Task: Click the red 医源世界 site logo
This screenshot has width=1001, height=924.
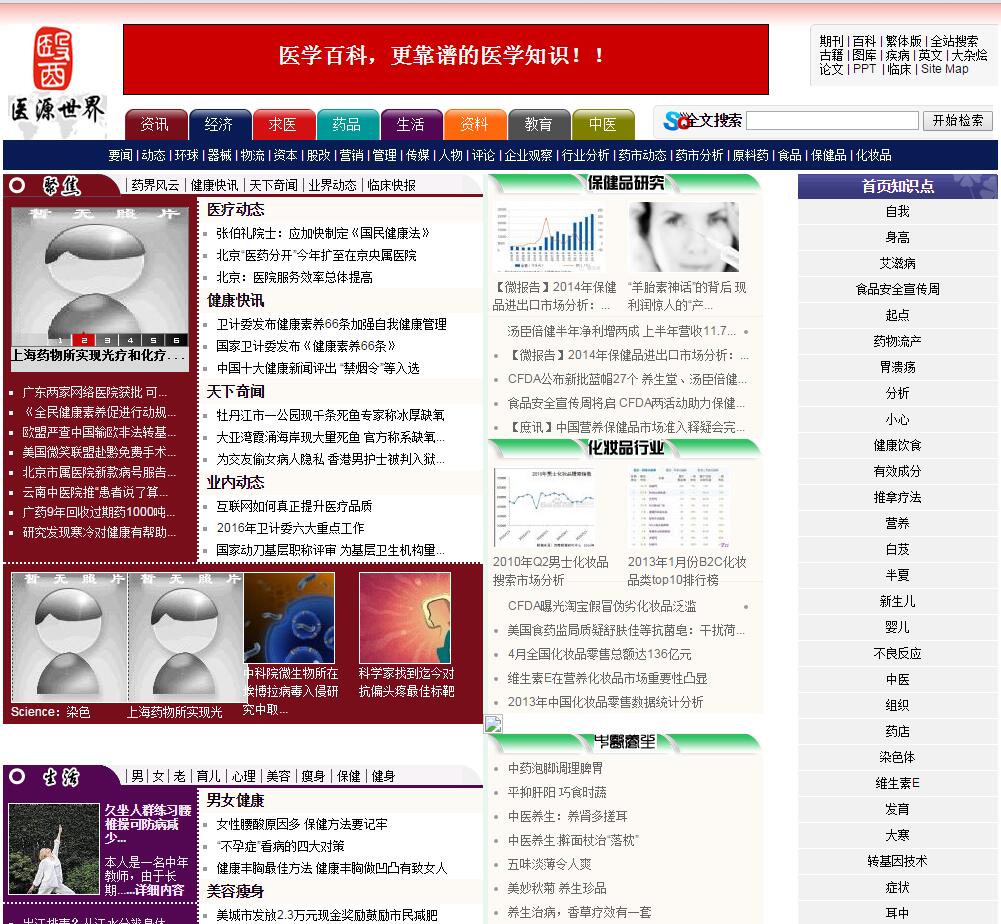Action: (x=56, y=81)
